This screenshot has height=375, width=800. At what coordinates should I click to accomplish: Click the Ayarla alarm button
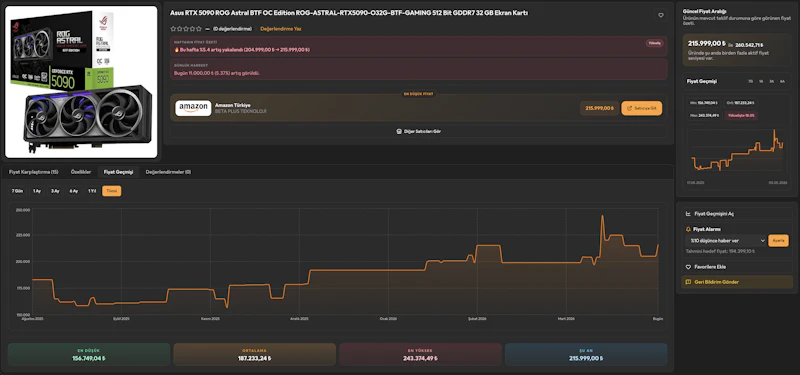pos(778,240)
